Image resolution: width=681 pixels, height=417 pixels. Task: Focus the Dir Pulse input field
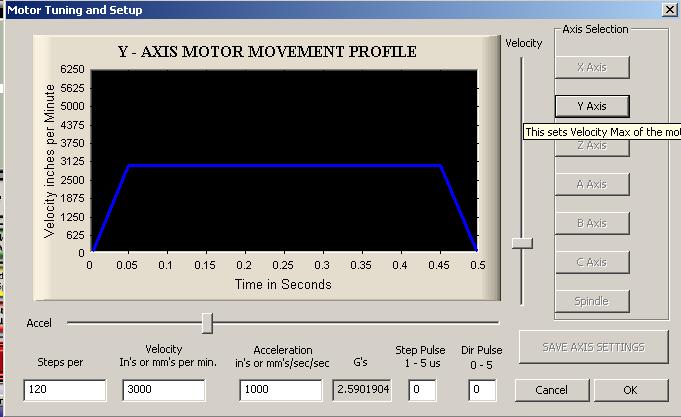point(483,389)
